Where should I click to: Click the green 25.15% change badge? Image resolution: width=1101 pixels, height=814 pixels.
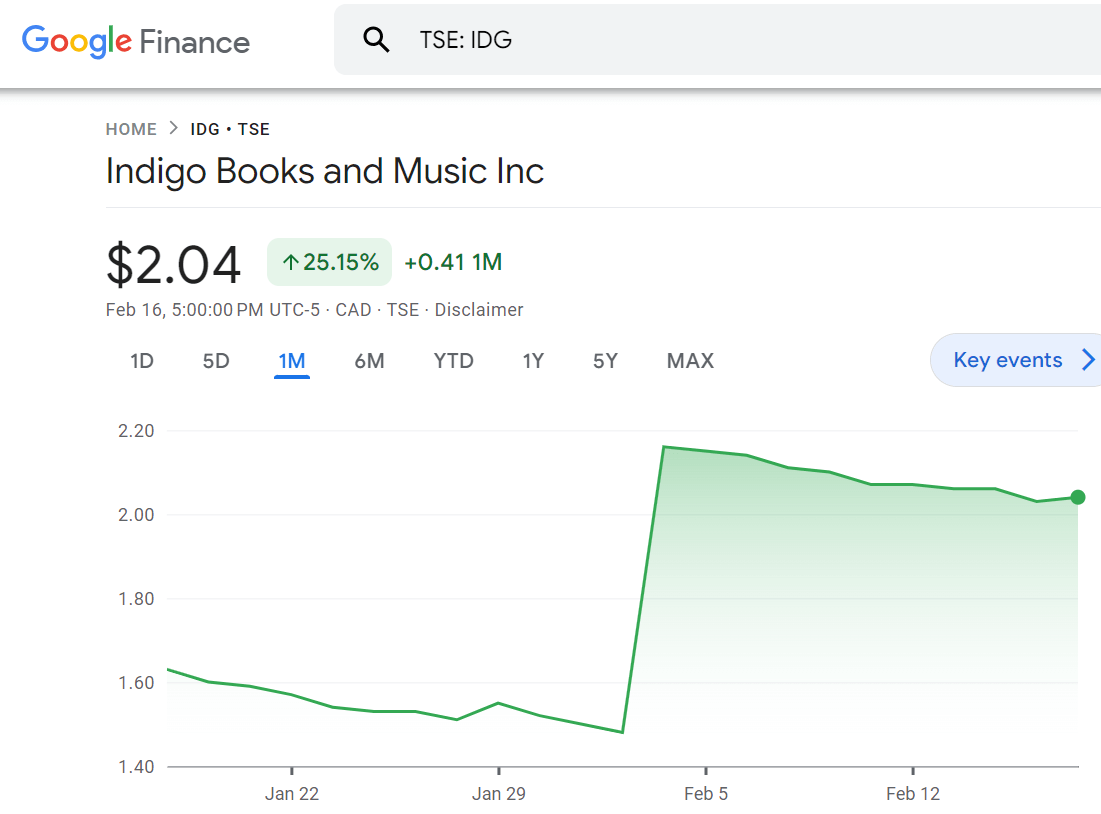329,262
